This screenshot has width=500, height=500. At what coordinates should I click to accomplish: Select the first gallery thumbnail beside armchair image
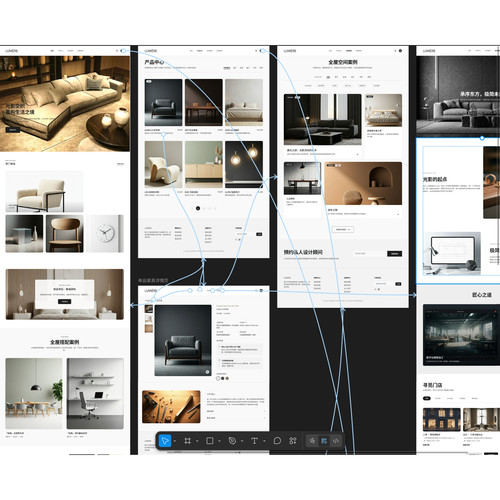click(149, 309)
